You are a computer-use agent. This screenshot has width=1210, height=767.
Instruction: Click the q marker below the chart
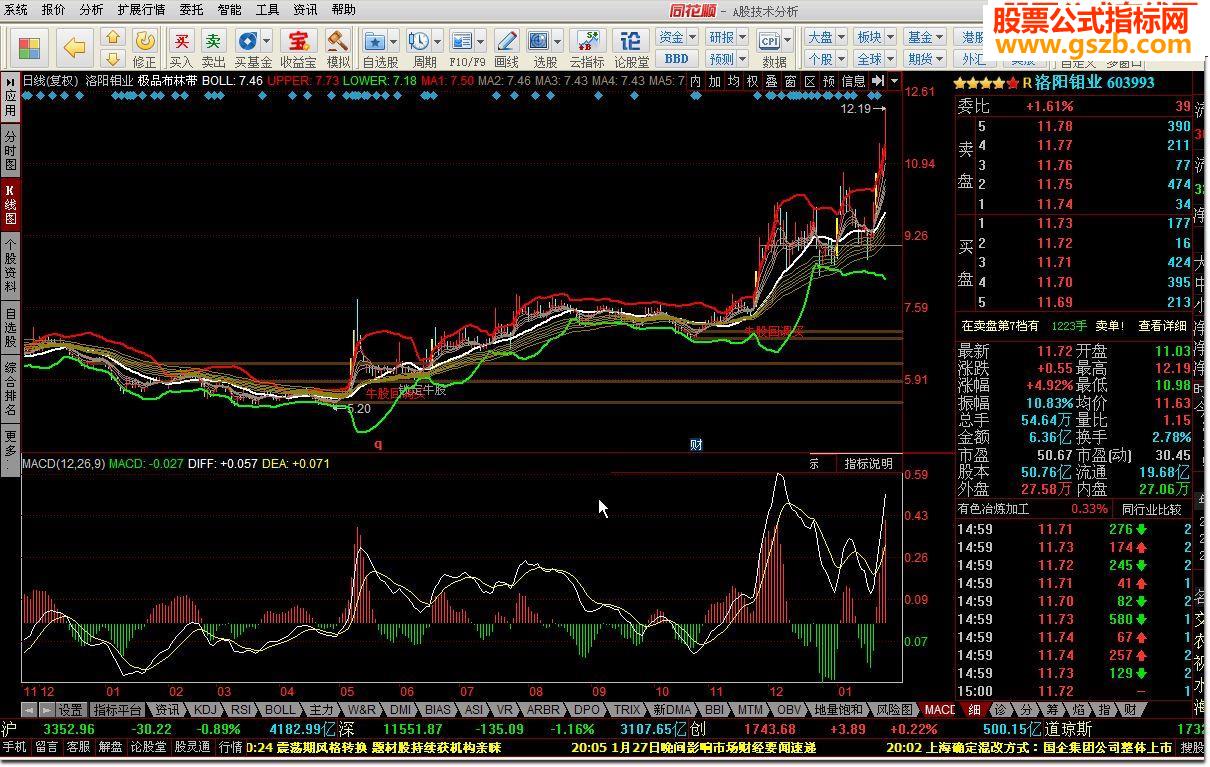coord(378,443)
